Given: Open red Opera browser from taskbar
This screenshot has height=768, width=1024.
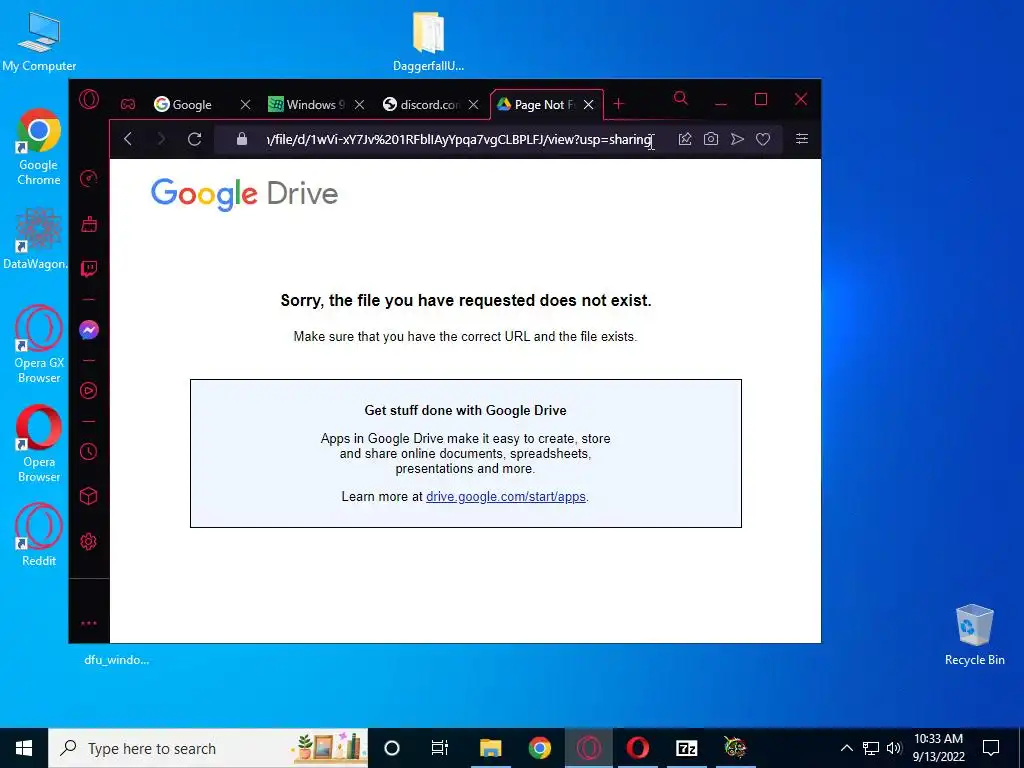Looking at the screenshot, I should [x=637, y=748].
